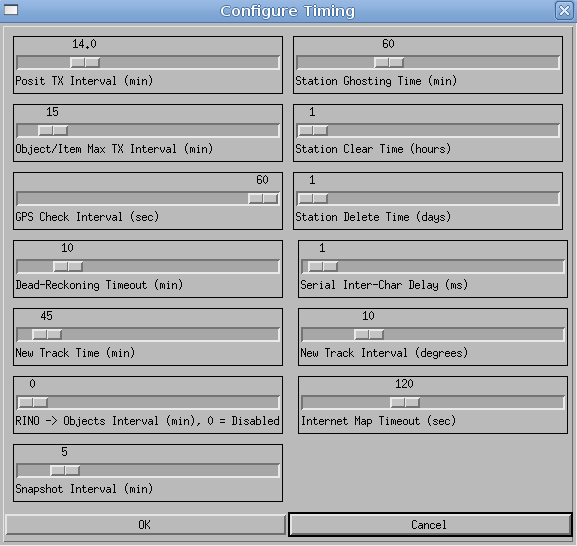The image size is (577, 546).
Task: Click the Serial Inter-Char Delay slider thumb
Action: click(323, 266)
